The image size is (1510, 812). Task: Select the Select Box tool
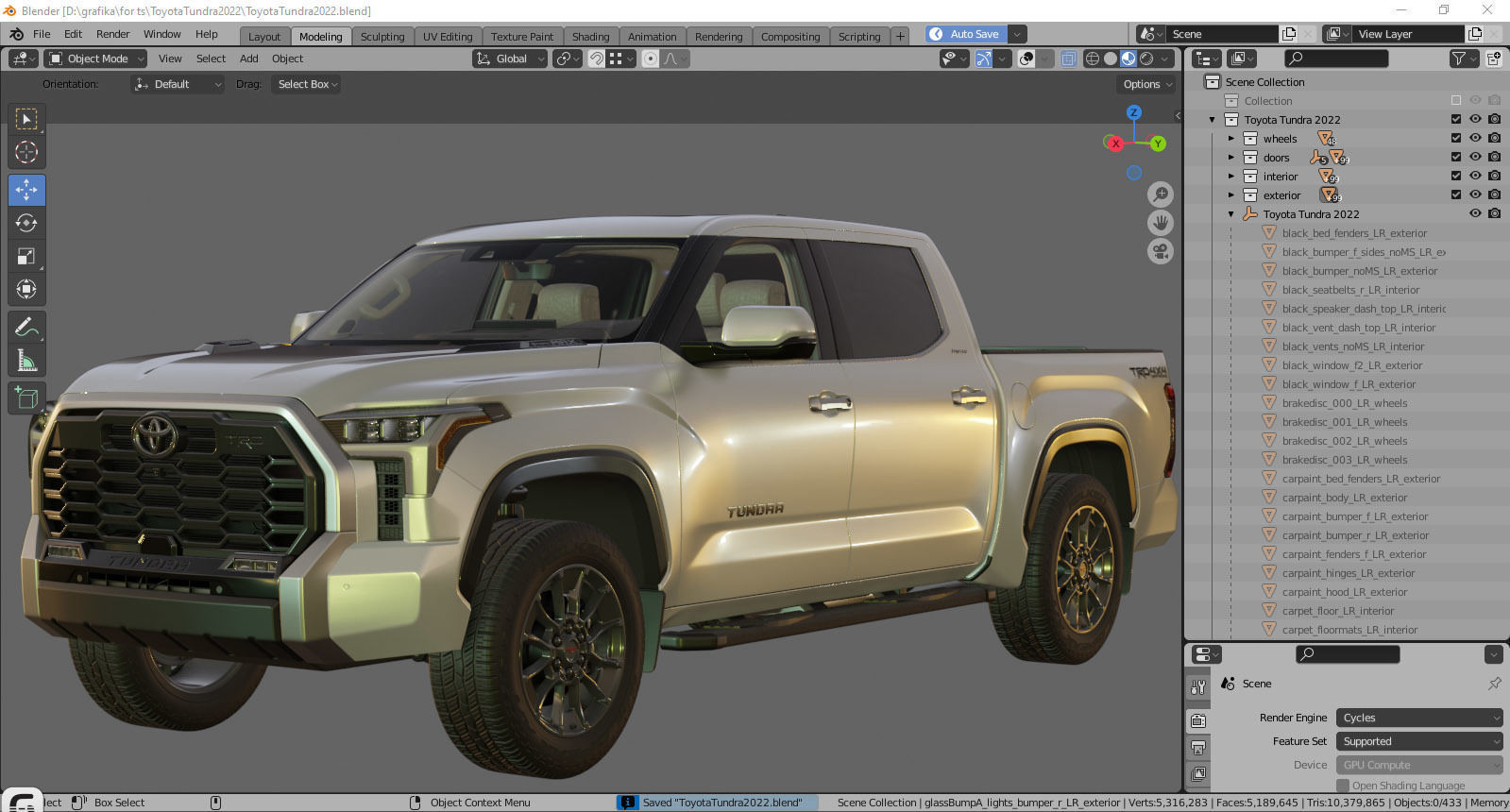pos(26,119)
